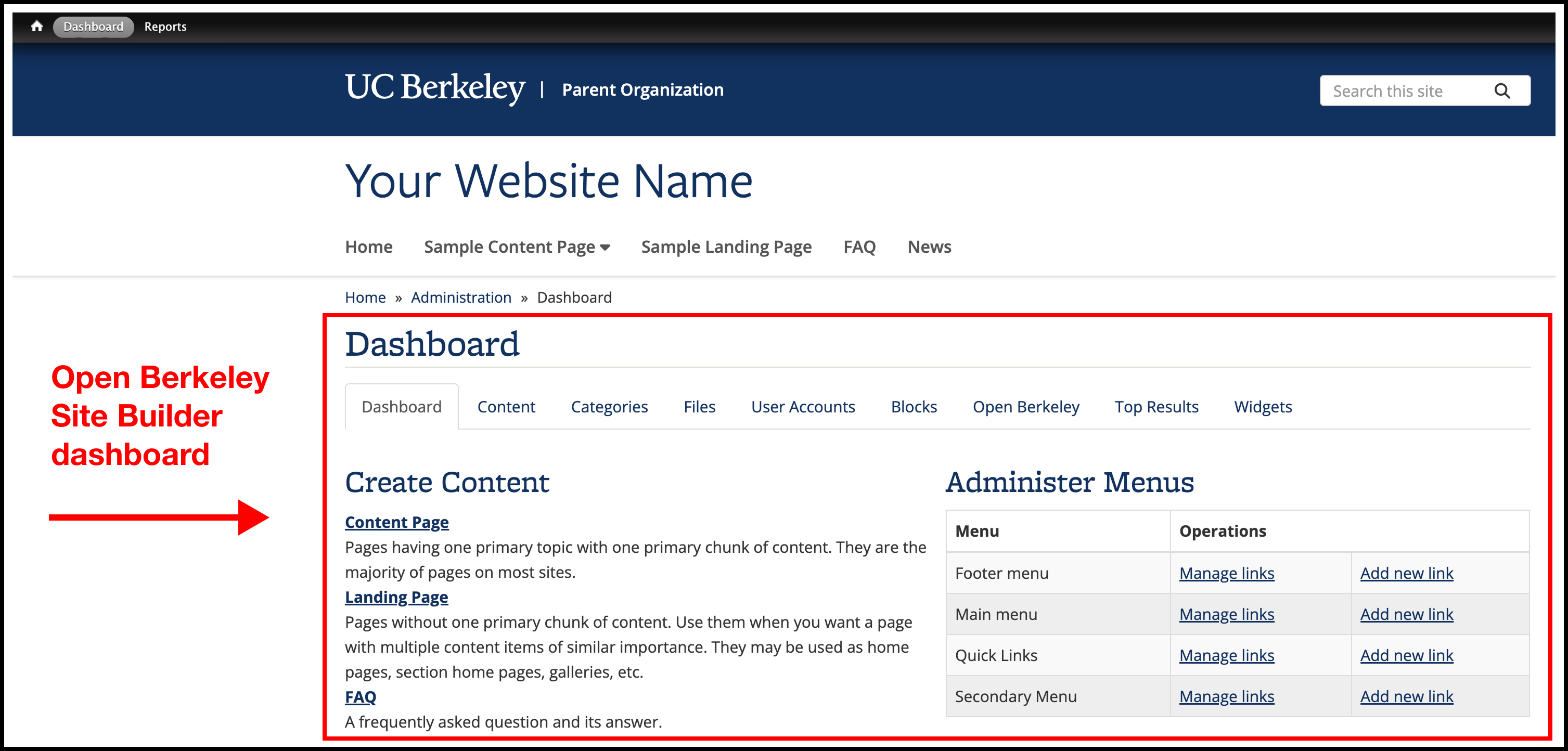Switch to the Content tab
The height and width of the screenshot is (751, 1568).
[x=506, y=407]
